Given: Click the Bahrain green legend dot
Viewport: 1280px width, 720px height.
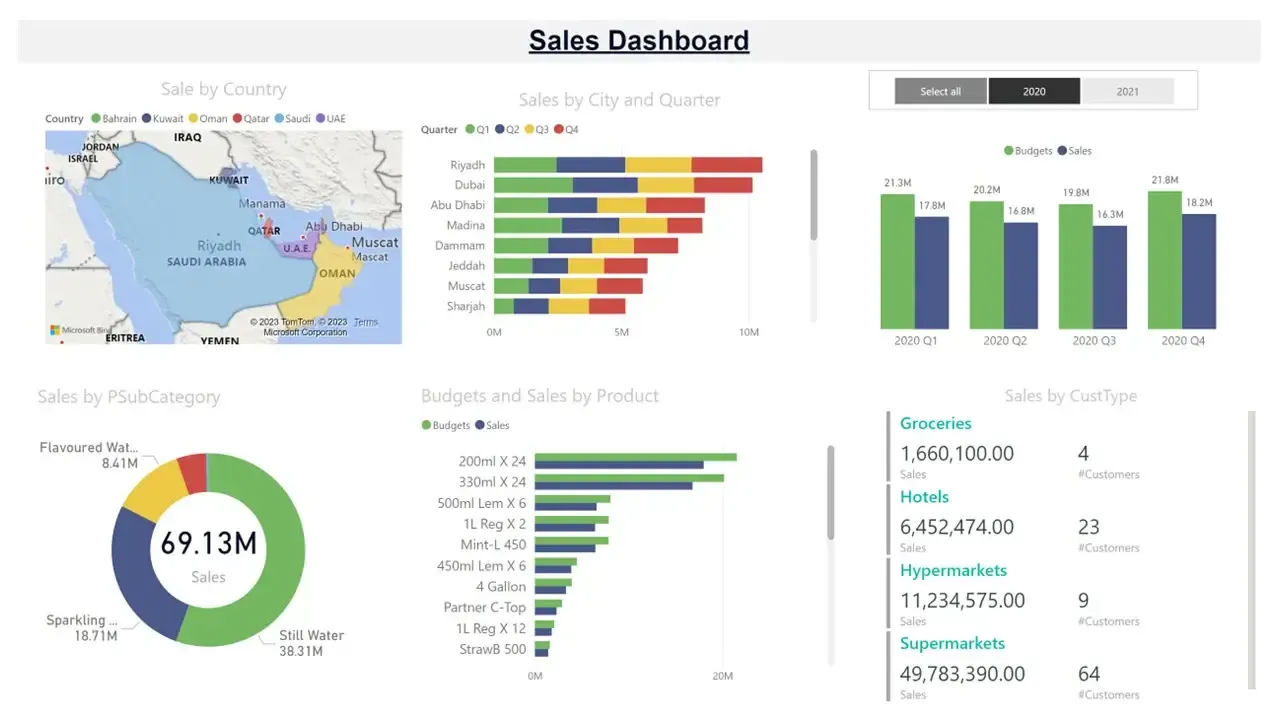Looking at the screenshot, I should point(96,119).
